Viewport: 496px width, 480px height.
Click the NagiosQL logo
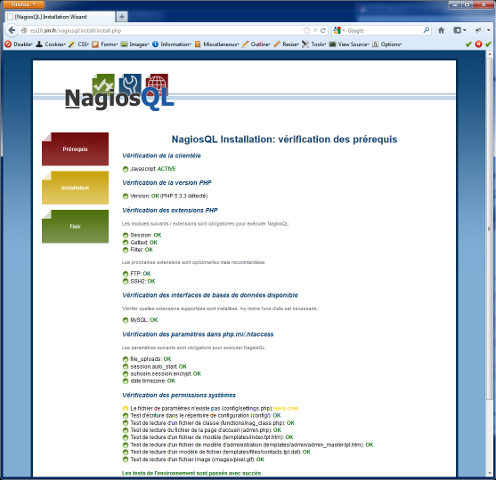click(119, 92)
